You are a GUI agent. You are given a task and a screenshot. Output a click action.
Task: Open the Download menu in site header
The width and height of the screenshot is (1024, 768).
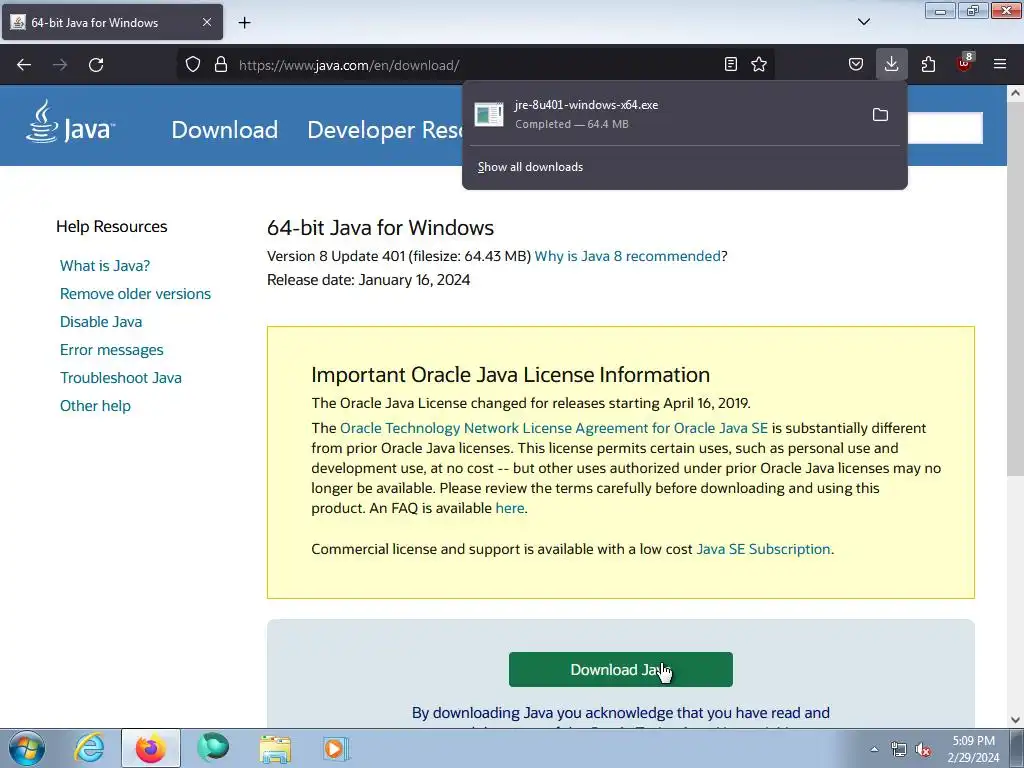(x=225, y=130)
